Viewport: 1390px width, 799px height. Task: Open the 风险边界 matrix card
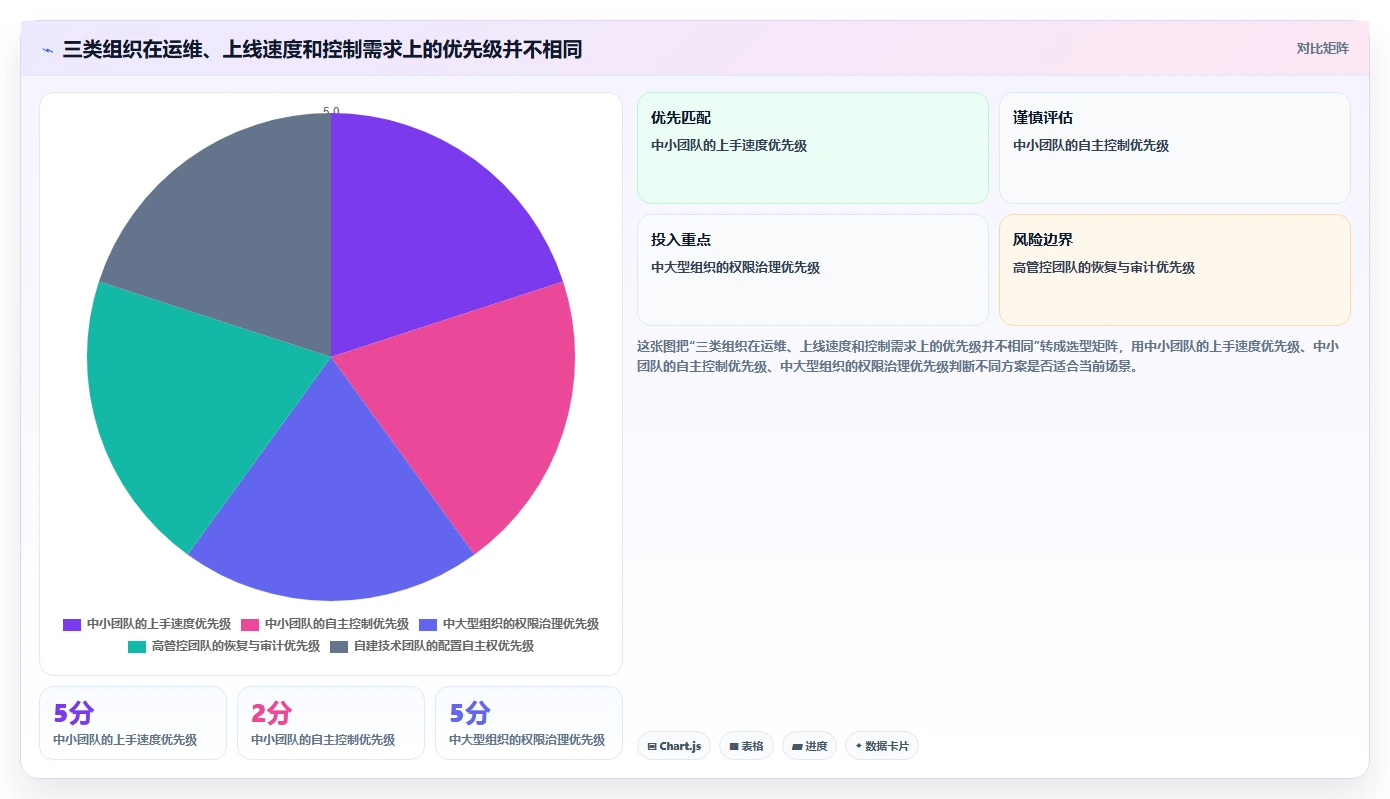[x=1174, y=270]
